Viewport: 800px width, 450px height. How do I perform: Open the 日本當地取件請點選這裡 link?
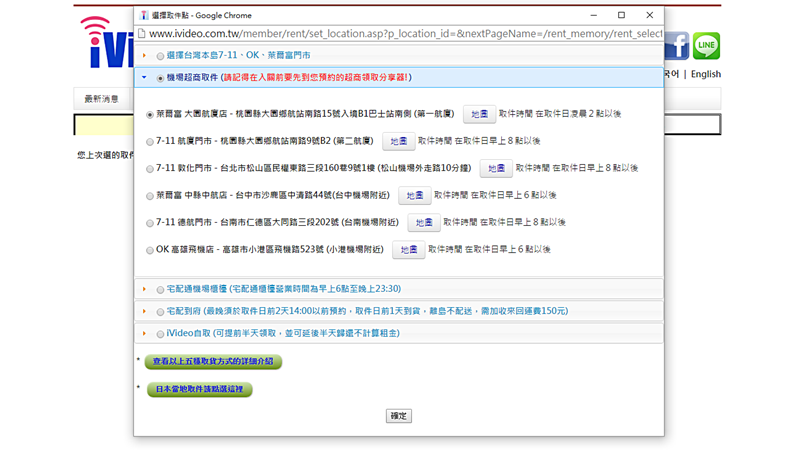(x=199, y=389)
